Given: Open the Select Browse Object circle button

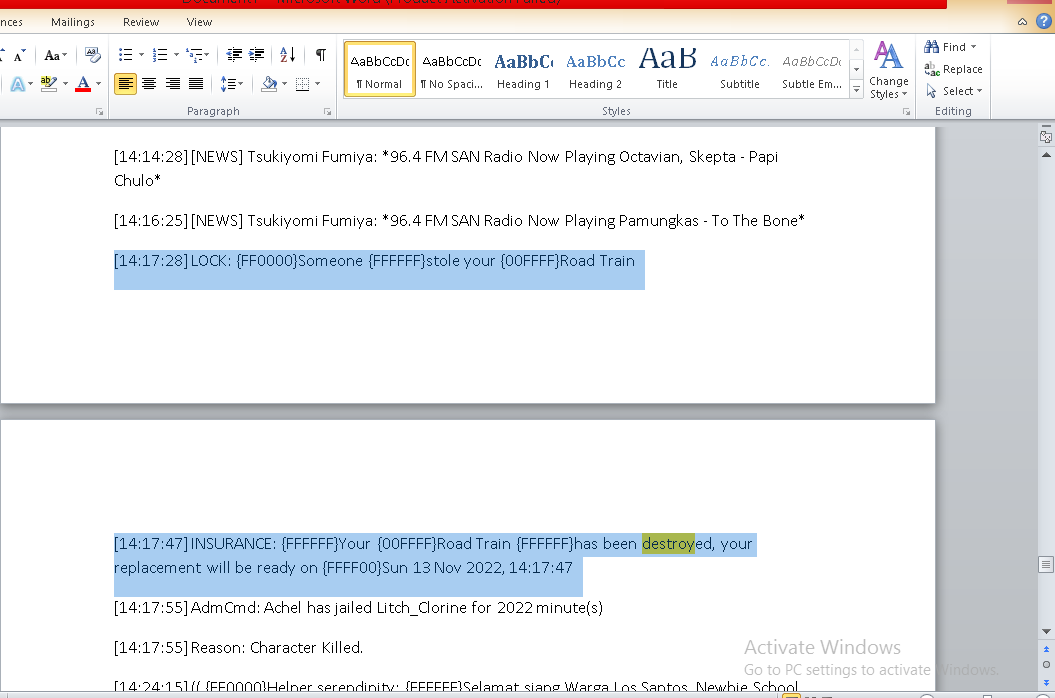Looking at the screenshot, I should point(1046,665).
